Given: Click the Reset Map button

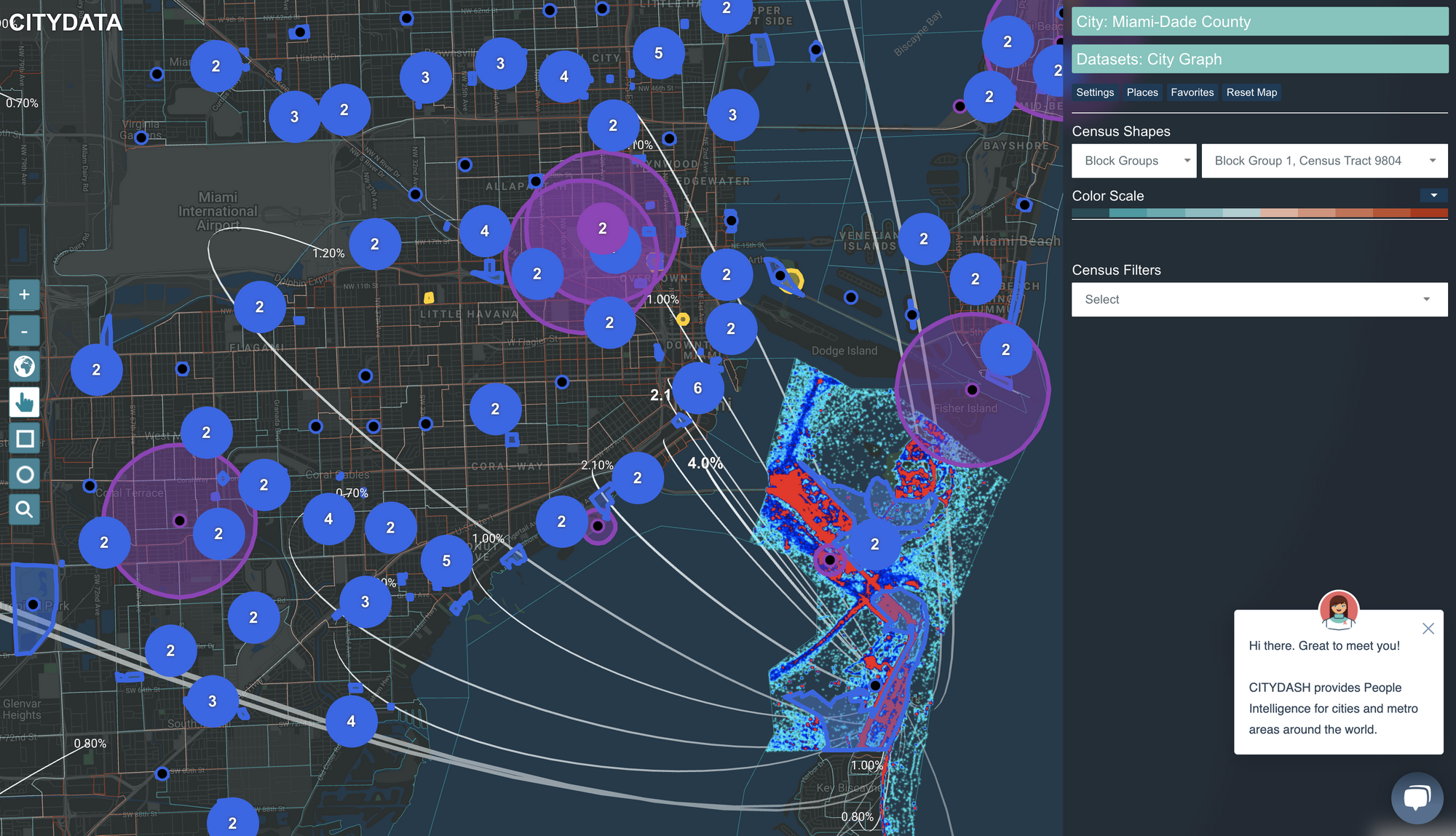Looking at the screenshot, I should tap(1251, 92).
